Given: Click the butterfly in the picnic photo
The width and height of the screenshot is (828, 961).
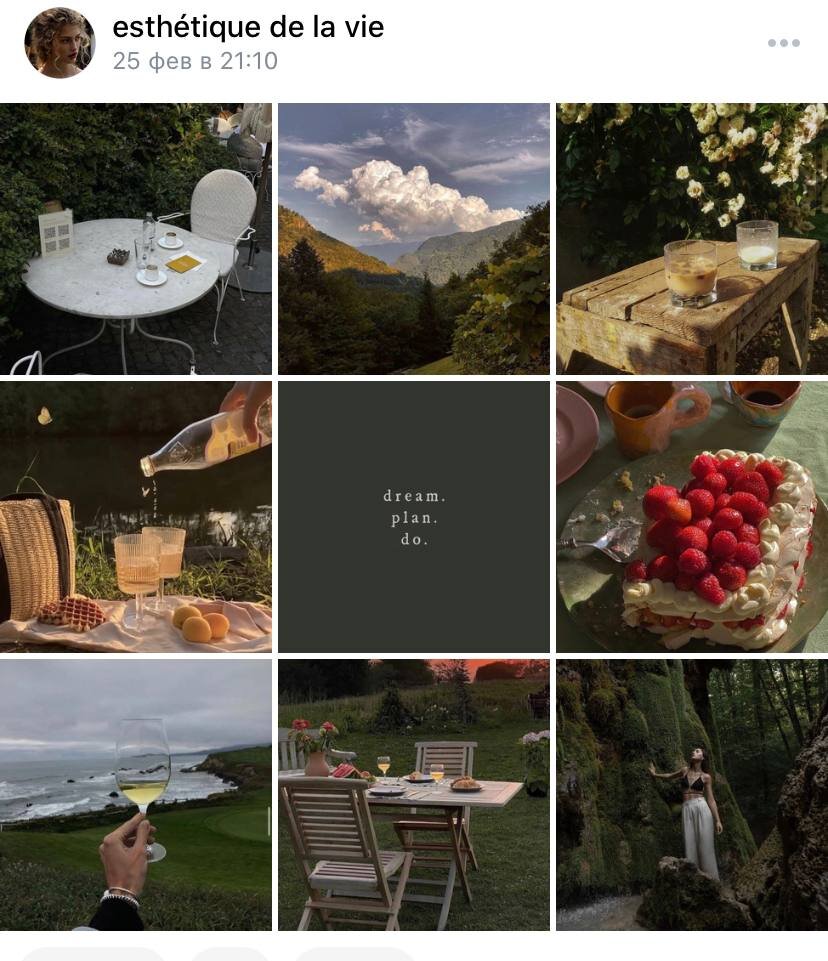Looking at the screenshot, I should 44,416.
